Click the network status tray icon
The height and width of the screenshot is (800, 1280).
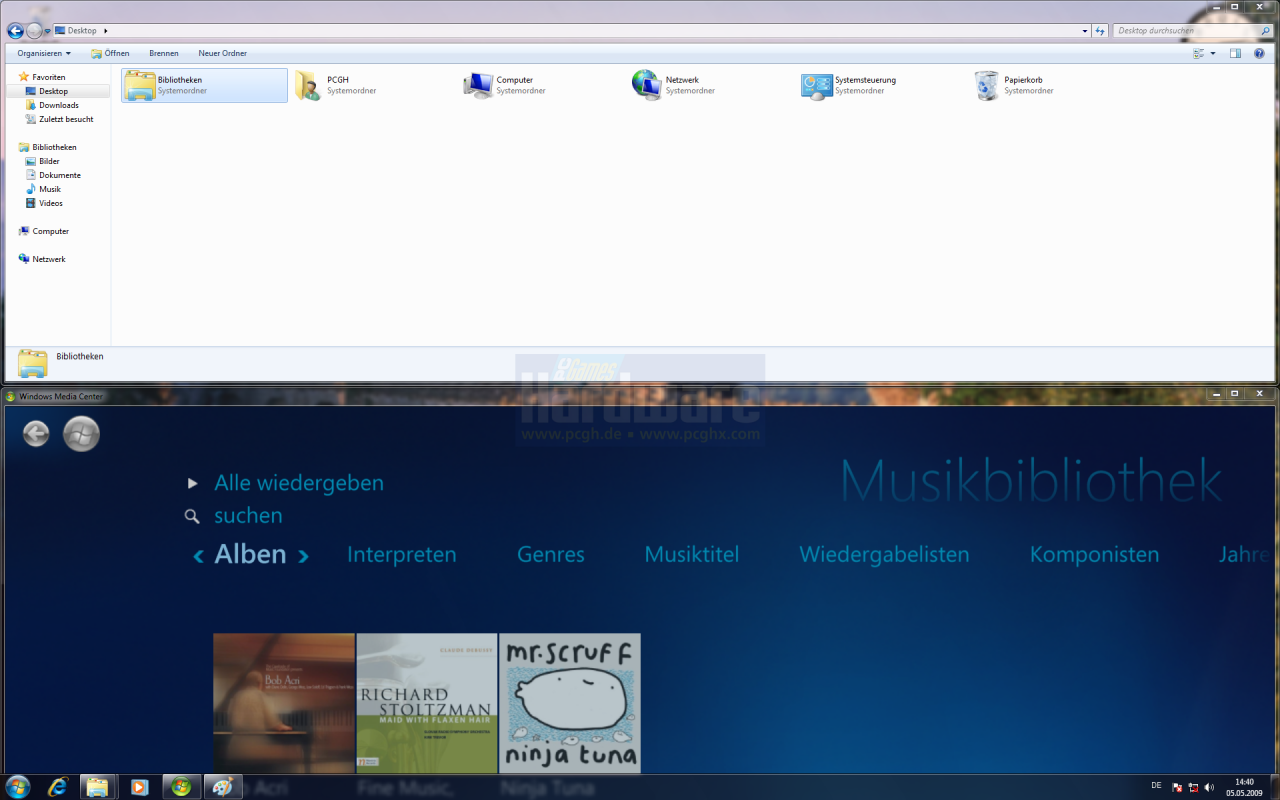click(x=1193, y=788)
